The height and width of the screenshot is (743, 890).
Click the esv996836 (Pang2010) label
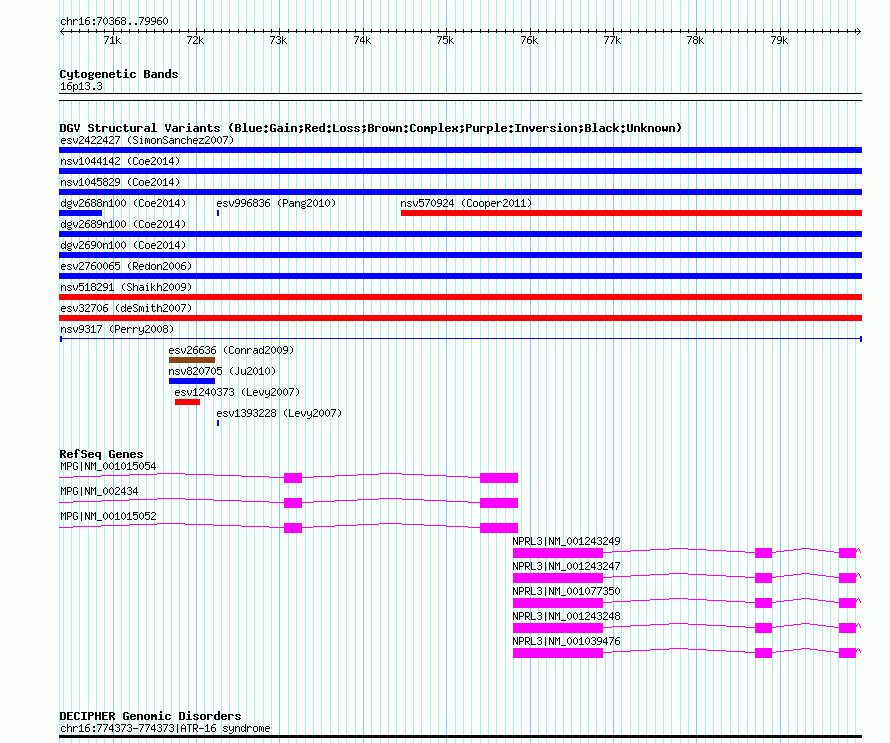276,203
